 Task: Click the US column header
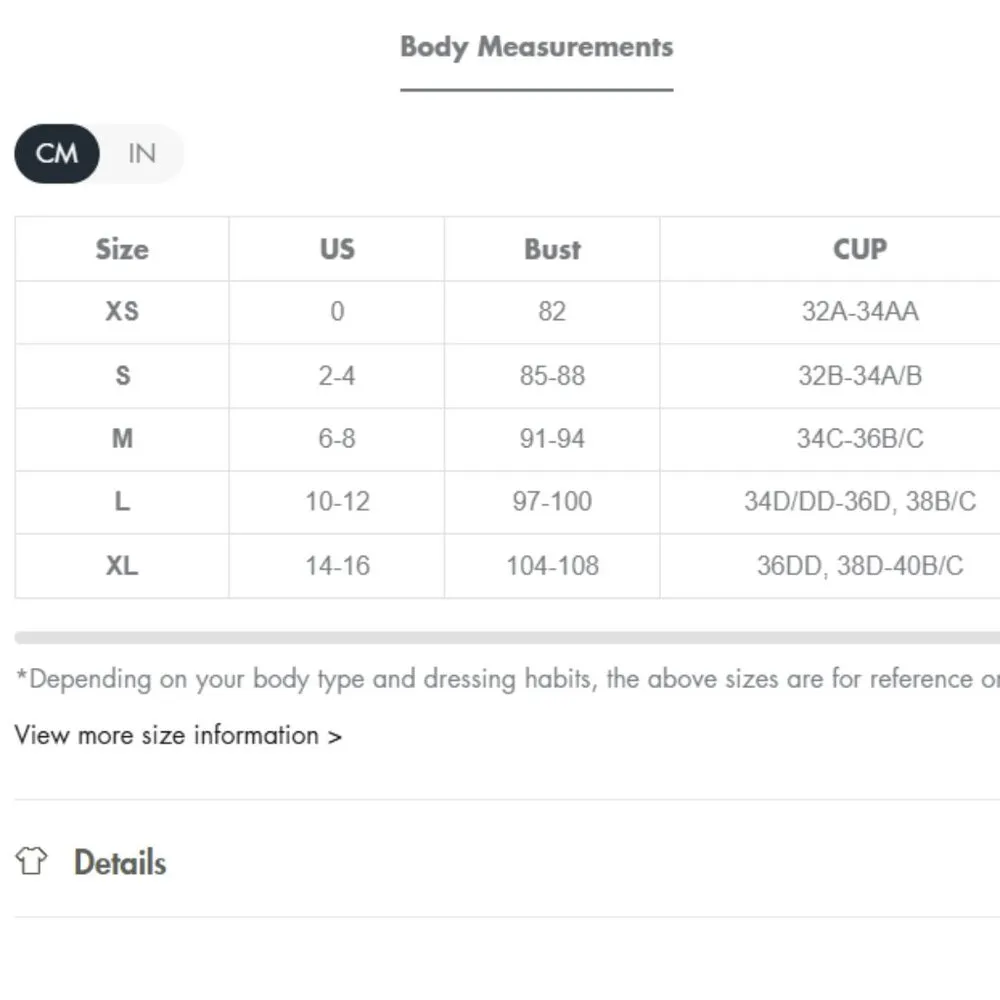[x=337, y=249]
